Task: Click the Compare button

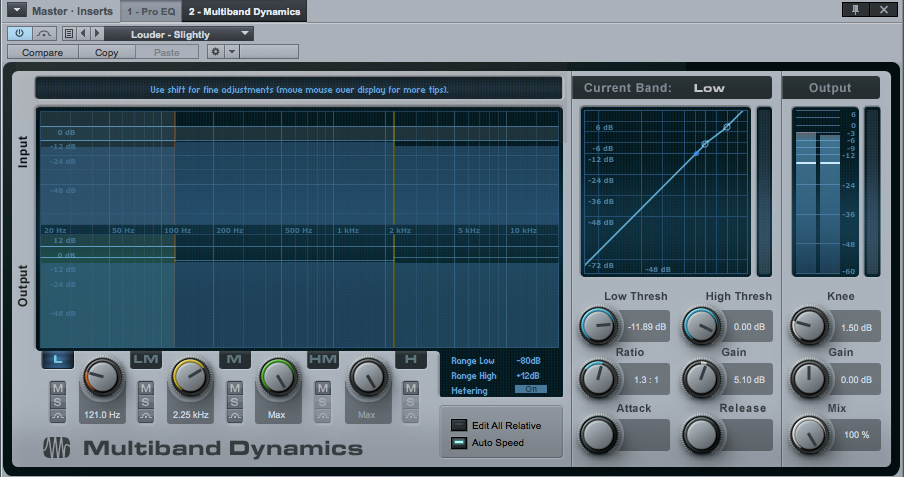Action: pos(42,52)
